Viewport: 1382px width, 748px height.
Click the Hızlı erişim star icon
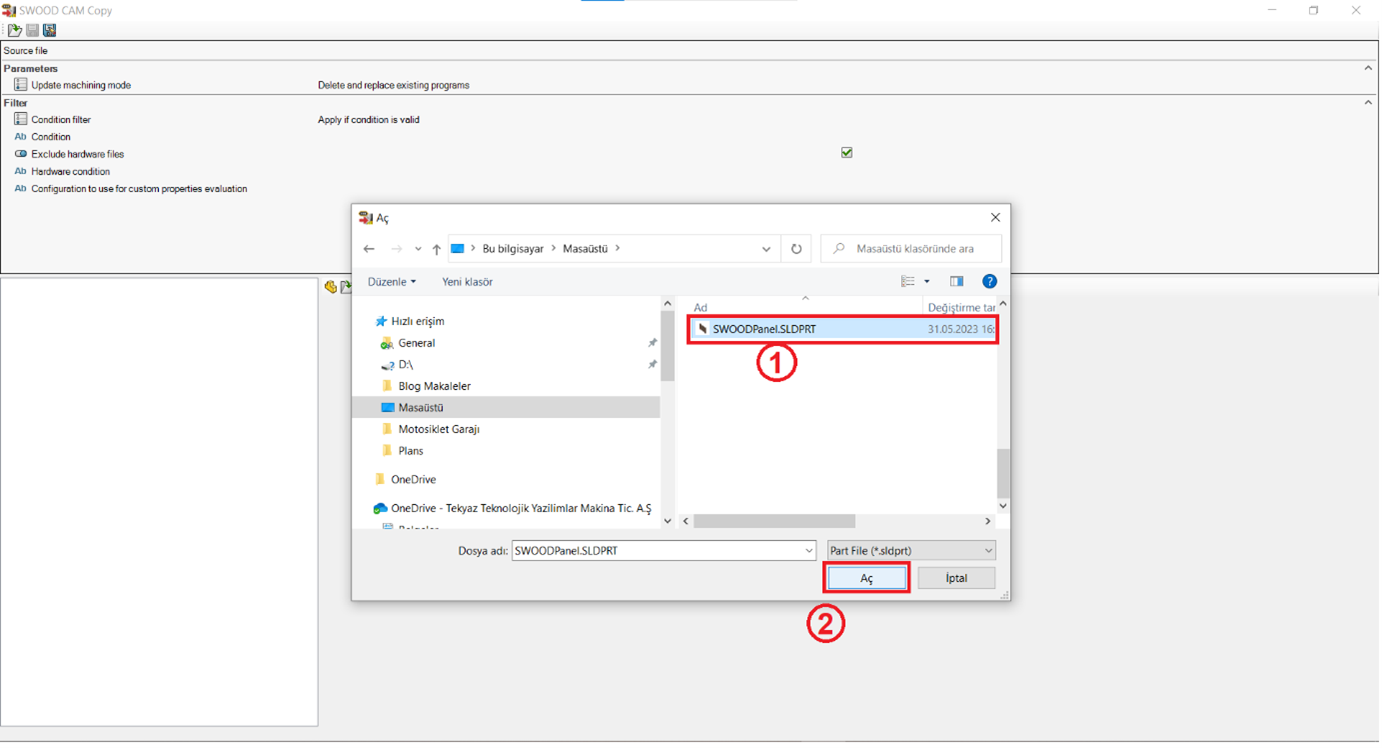[380, 322]
